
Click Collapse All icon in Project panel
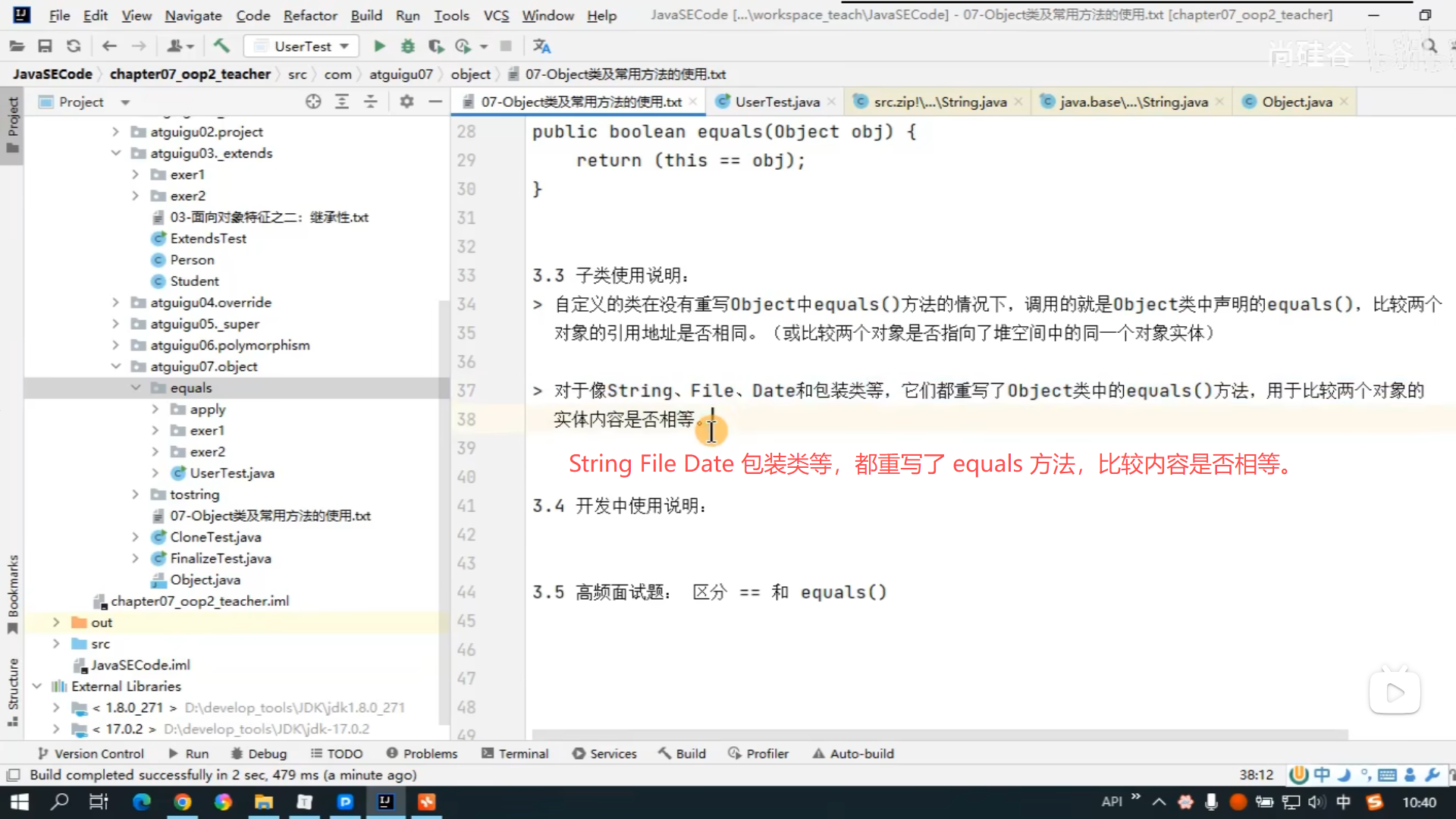371,102
